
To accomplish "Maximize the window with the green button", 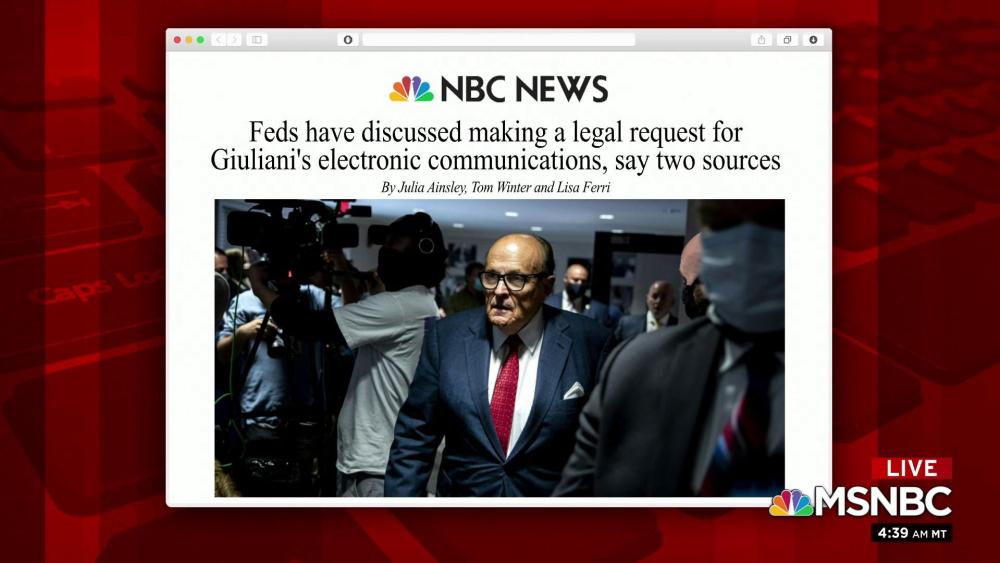I will click(200, 40).
